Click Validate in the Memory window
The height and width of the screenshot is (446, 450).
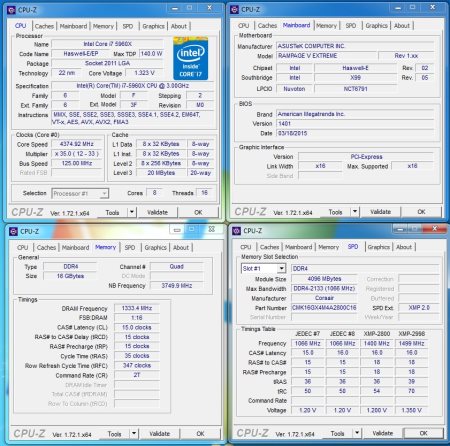coord(160,434)
